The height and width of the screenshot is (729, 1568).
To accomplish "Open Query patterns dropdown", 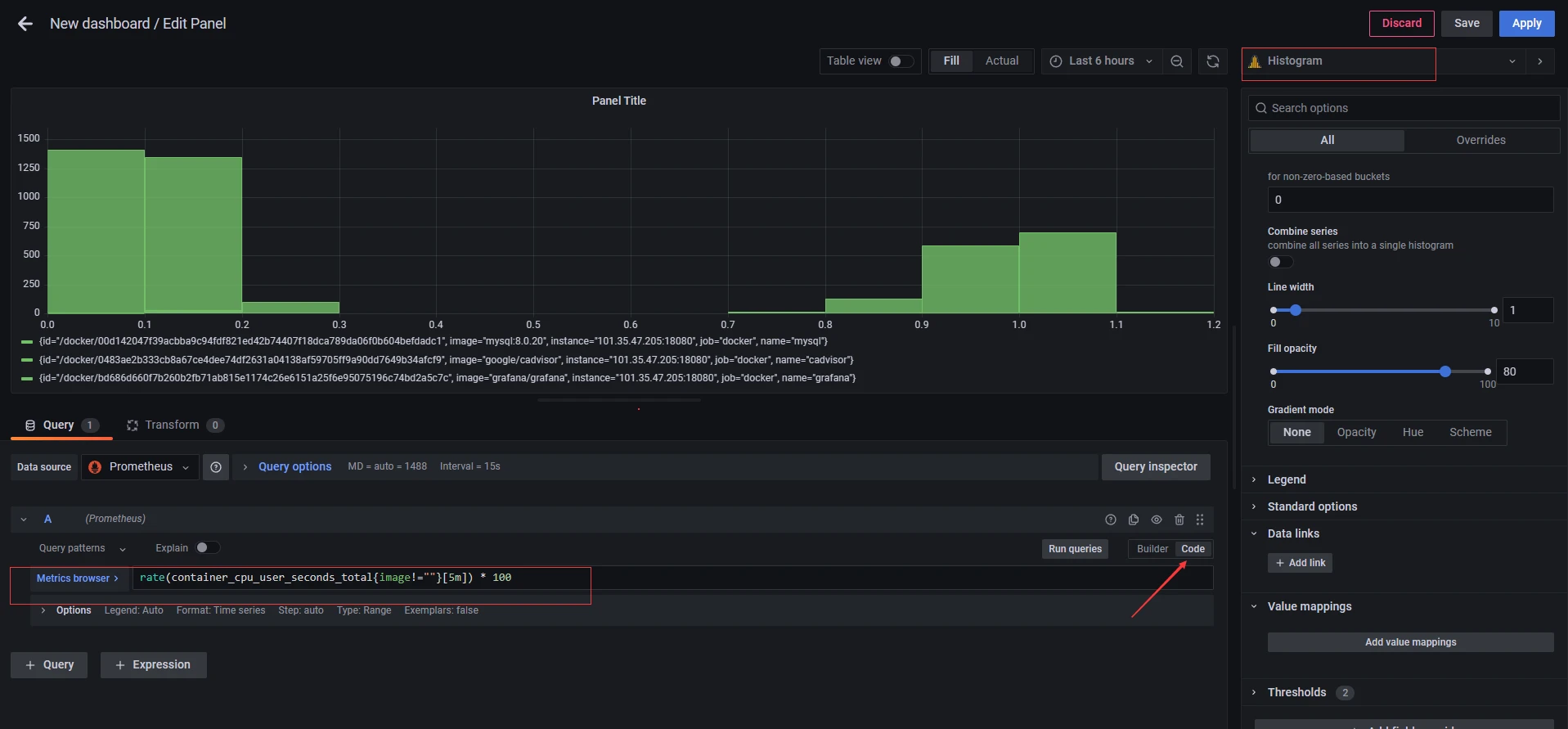I will pos(82,548).
